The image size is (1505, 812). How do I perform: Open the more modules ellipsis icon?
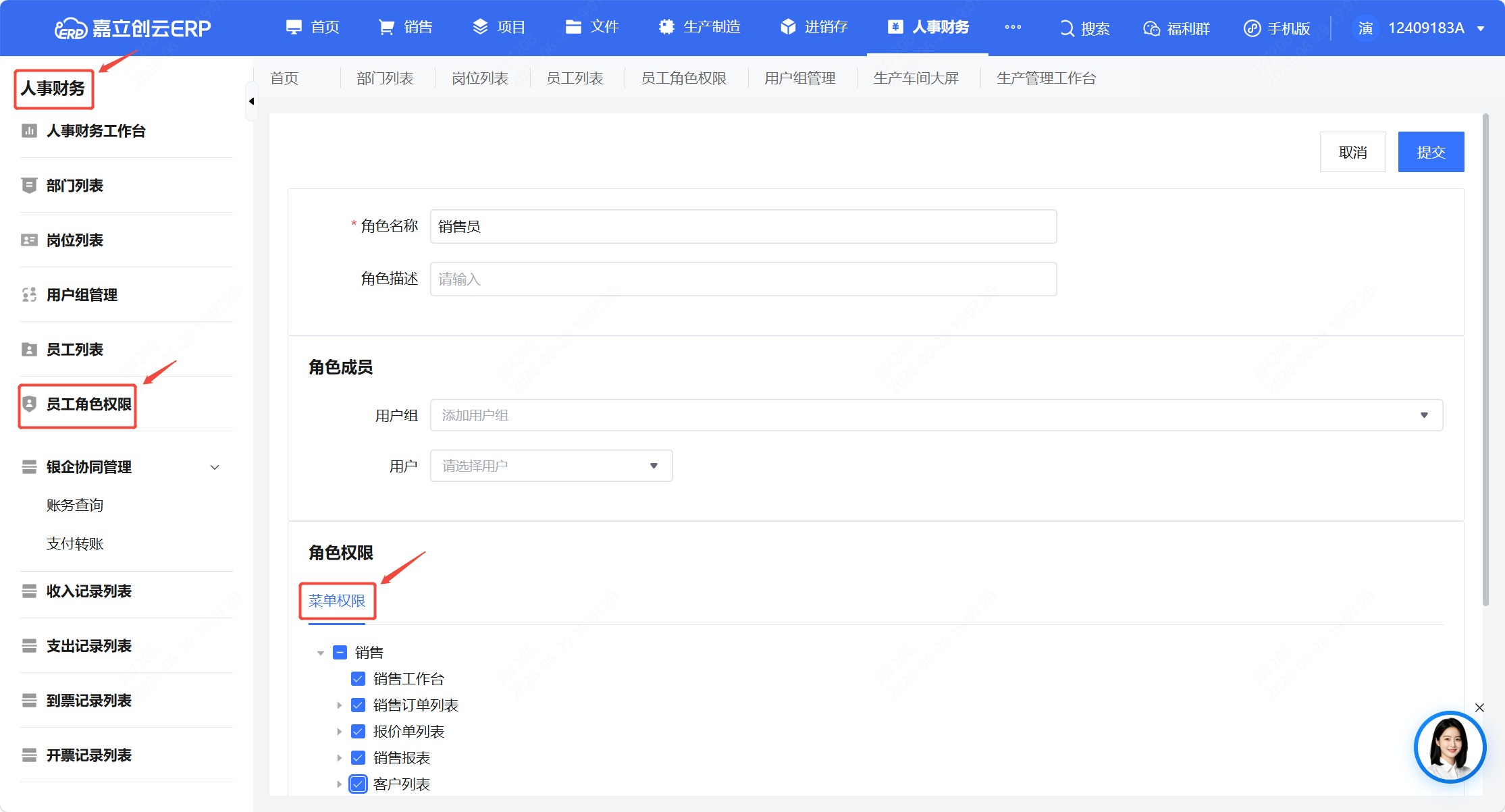[1013, 27]
